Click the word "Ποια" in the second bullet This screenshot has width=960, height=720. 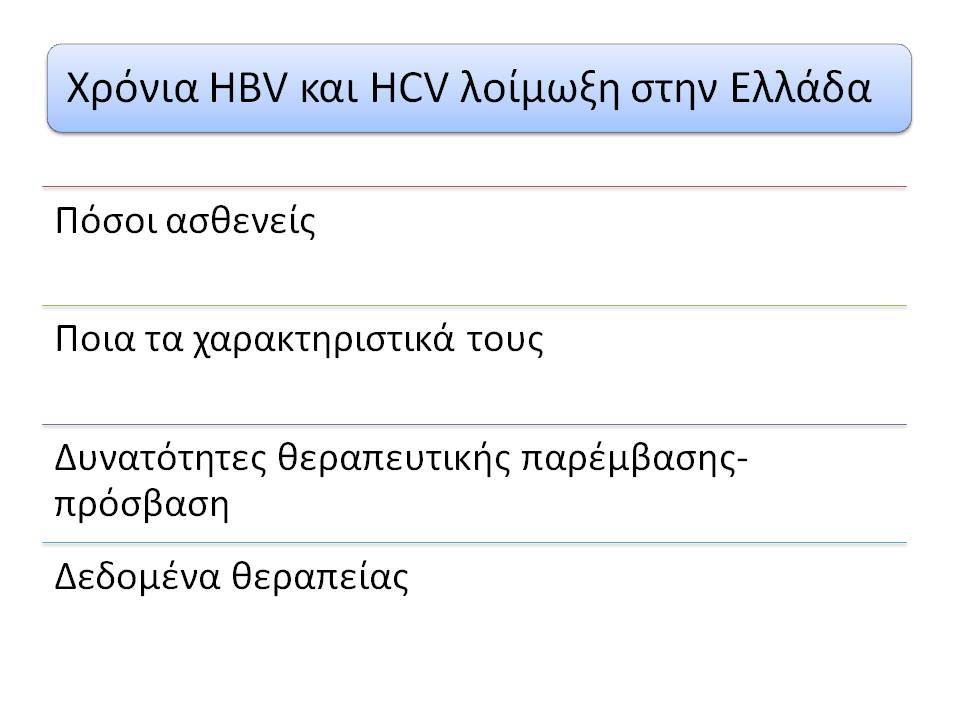coord(94,339)
